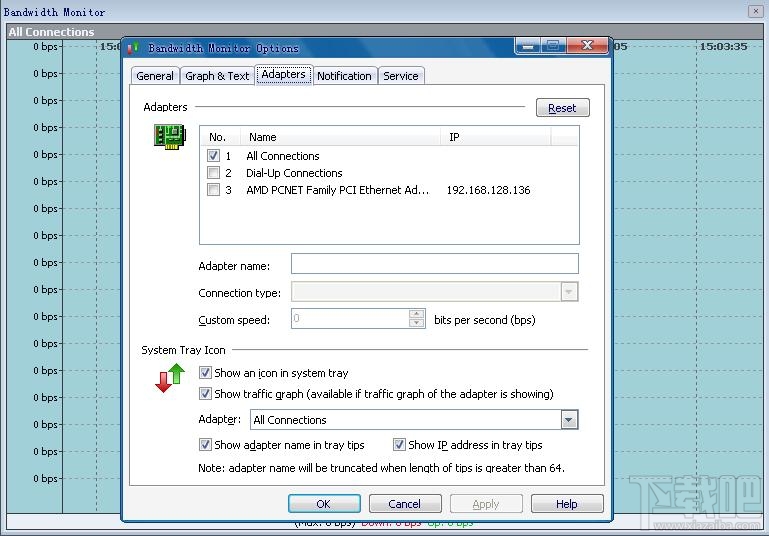Click the Custom speed value field
769x536 pixels.
(350, 319)
